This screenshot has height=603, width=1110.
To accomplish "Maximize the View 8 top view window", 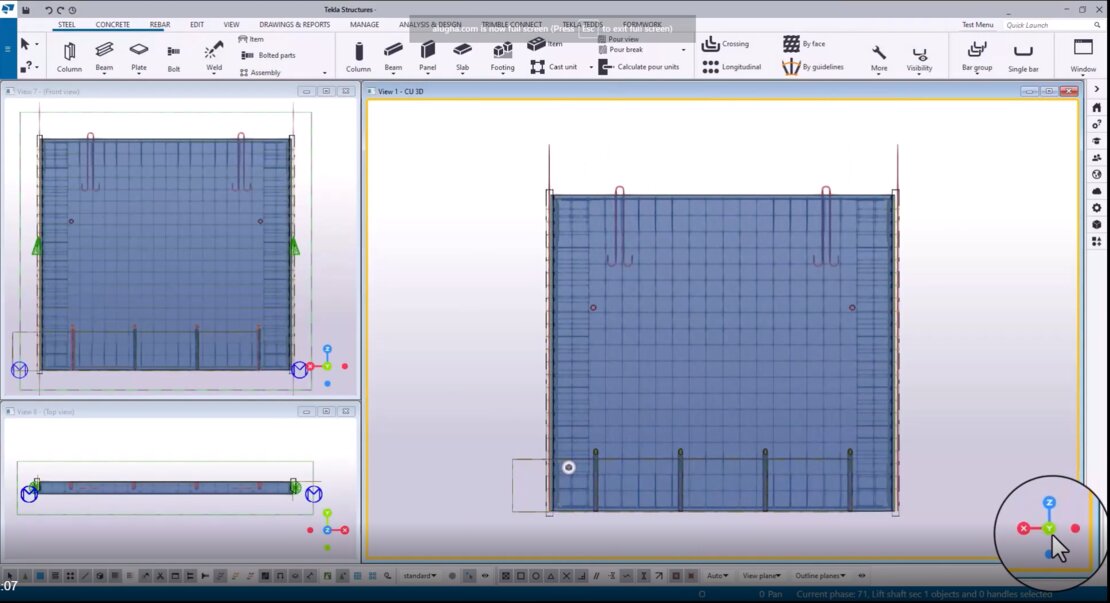I will point(326,411).
